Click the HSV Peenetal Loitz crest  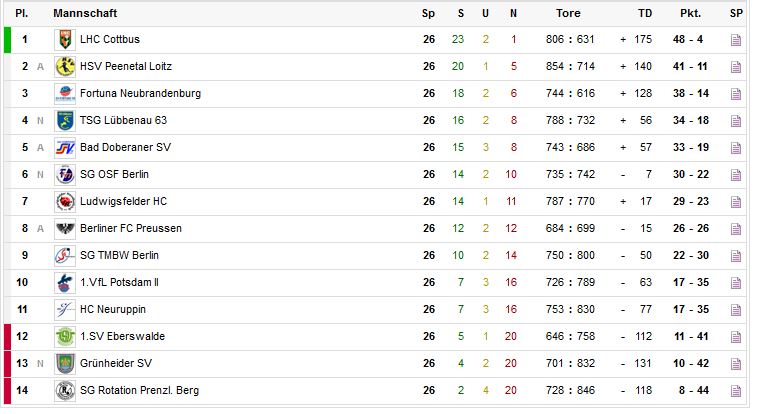[x=65, y=67]
